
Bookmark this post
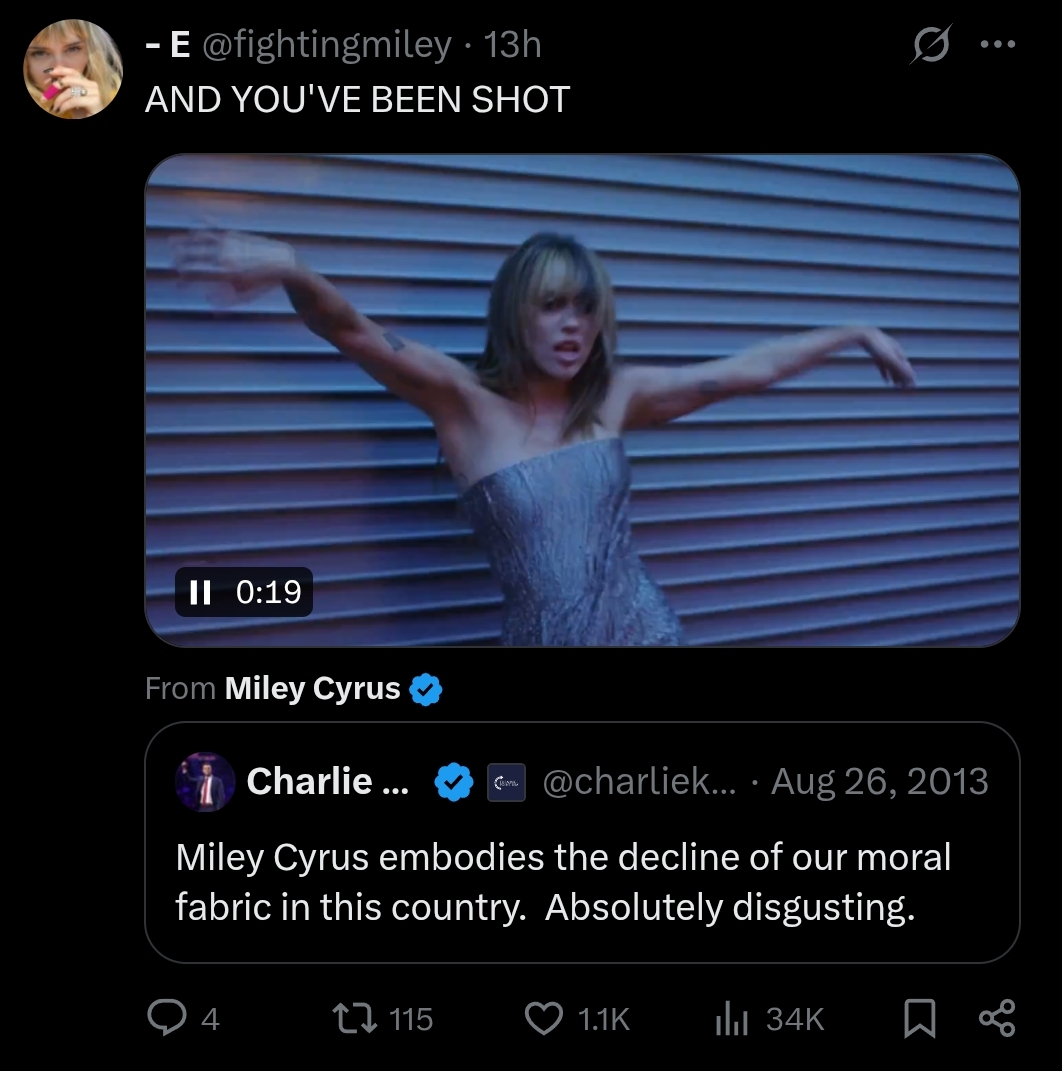(919, 1018)
